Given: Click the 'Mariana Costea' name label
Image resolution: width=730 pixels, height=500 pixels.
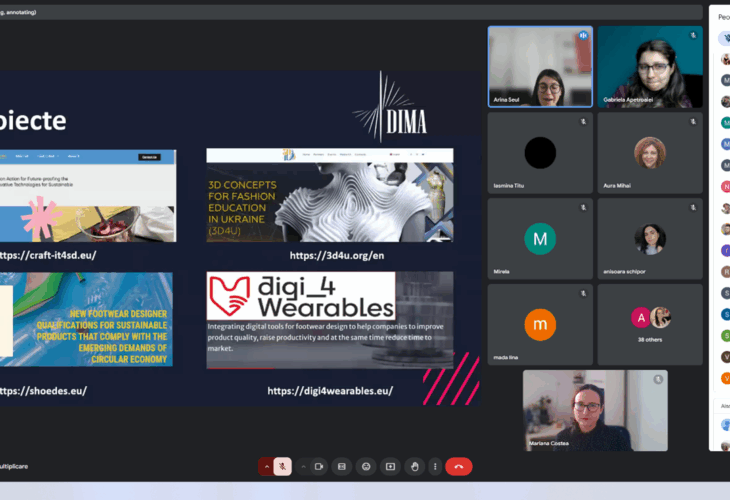Looking at the screenshot, I should point(548,443).
